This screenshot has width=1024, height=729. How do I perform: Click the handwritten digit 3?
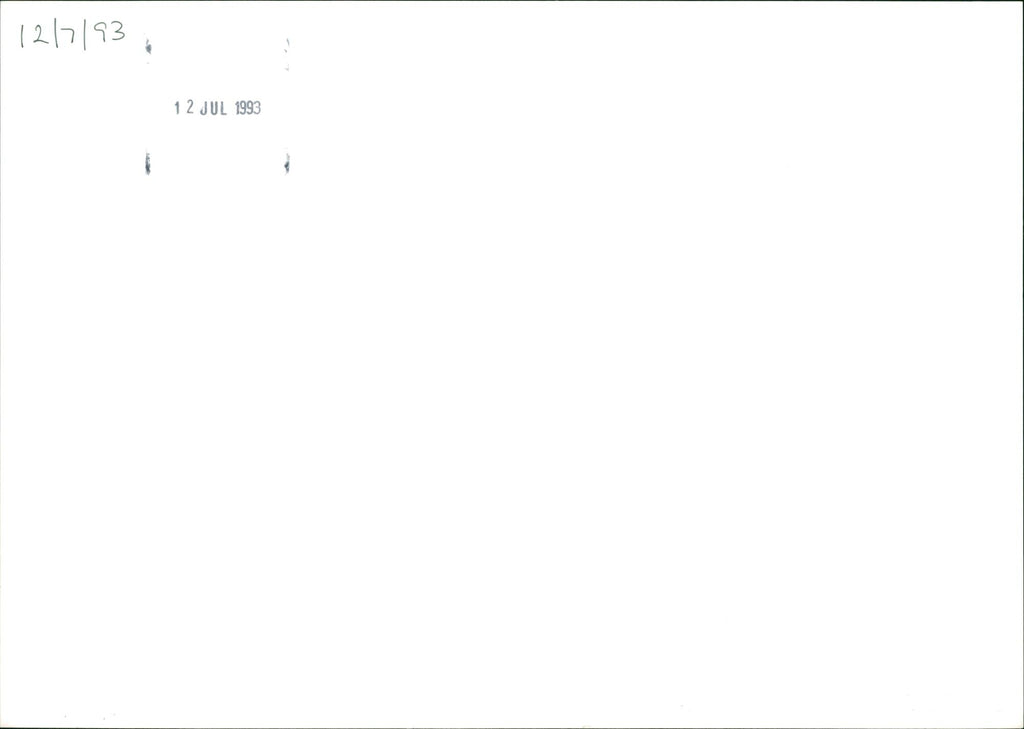(x=118, y=30)
